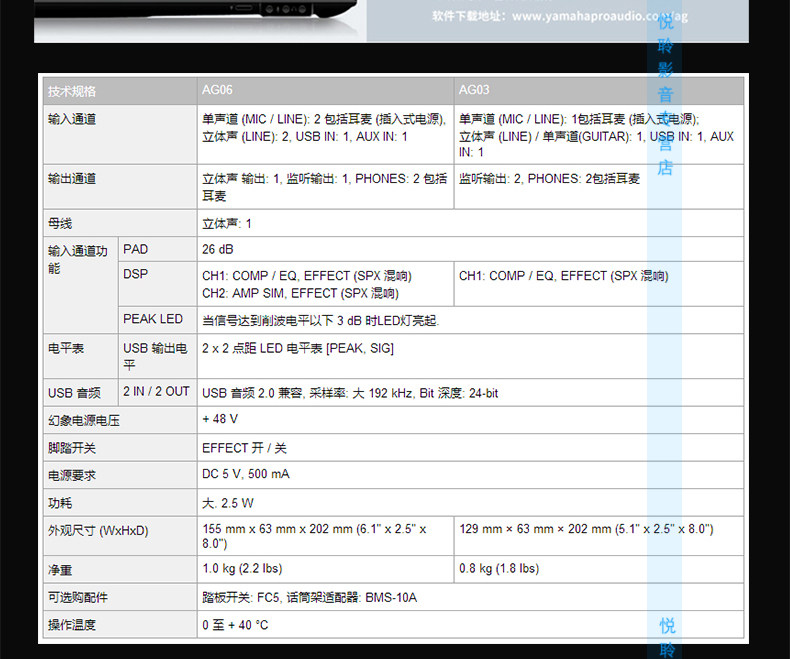The image size is (790, 659).
Task: Click the '净重' row label
Action: tap(60, 570)
